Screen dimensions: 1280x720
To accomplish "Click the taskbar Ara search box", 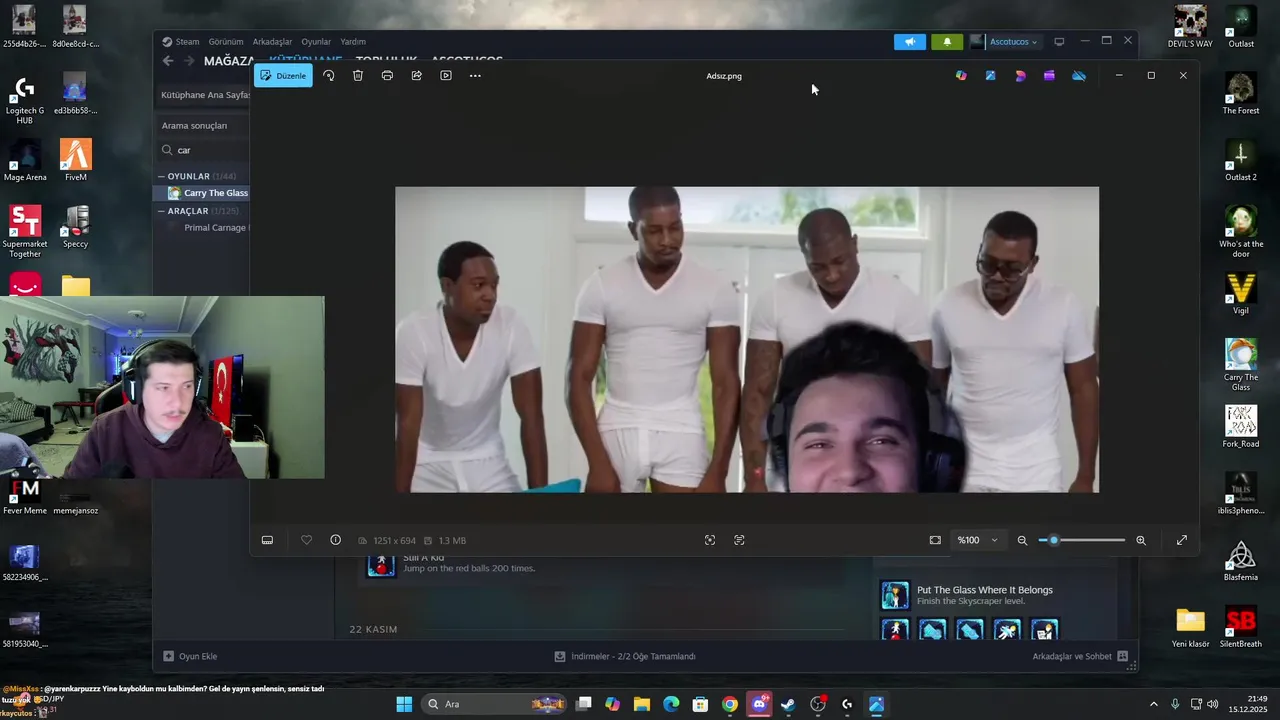I will coord(495,704).
